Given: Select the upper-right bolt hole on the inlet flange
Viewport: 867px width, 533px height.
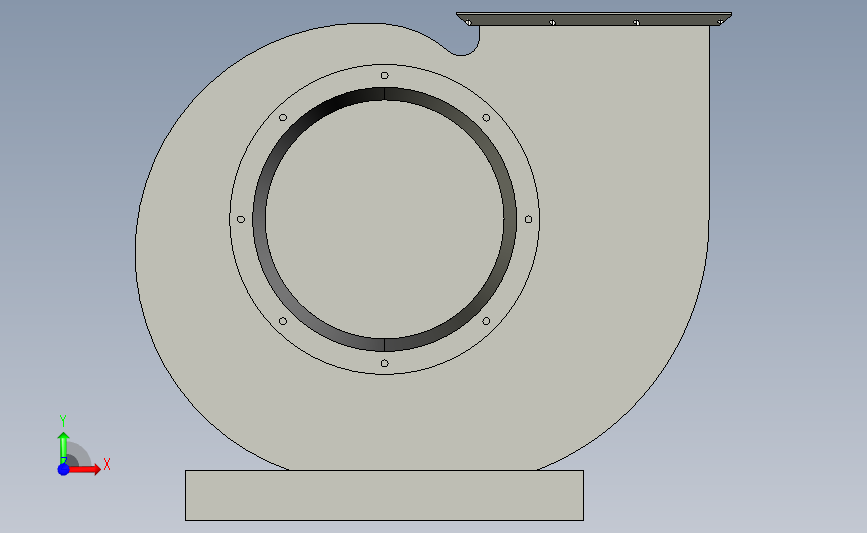Looking at the screenshot, I should [x=486, y=117].
